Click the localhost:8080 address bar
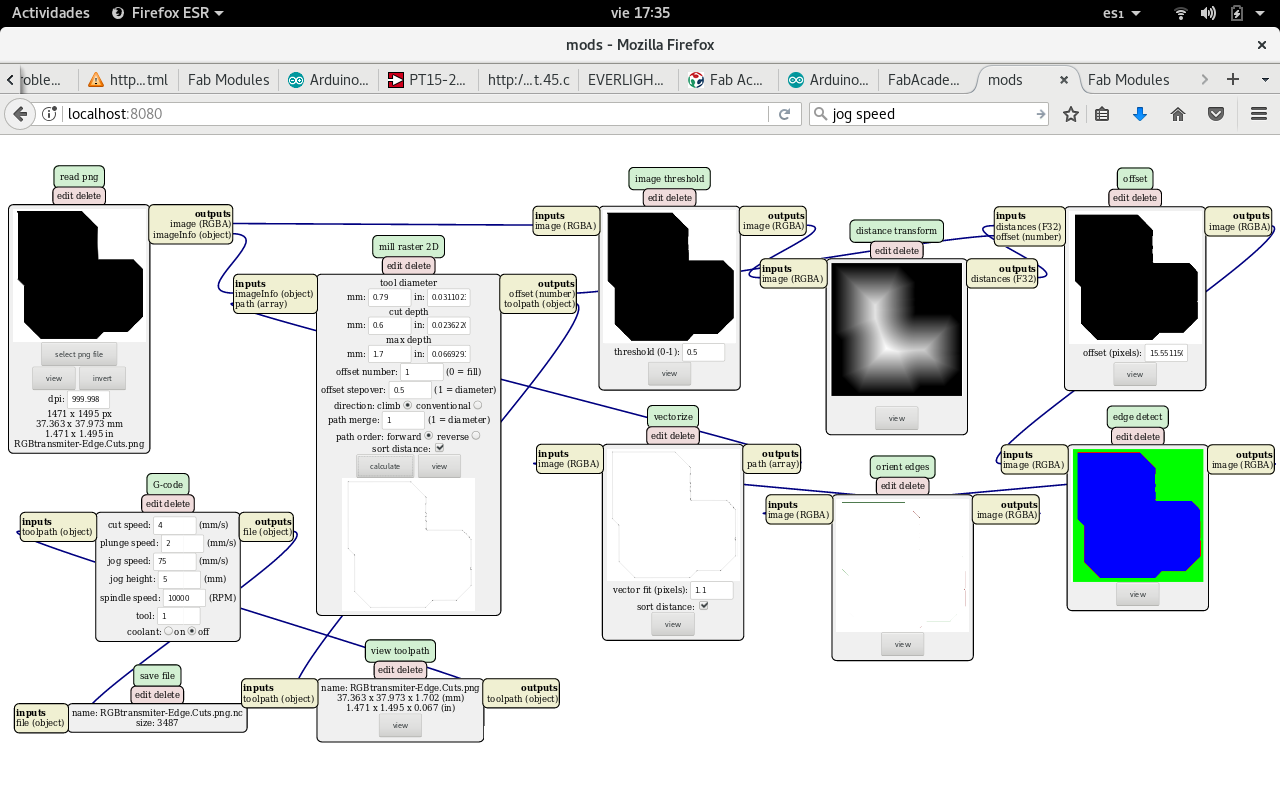The width and height of the screenshot is (1280, 800). 418,114
